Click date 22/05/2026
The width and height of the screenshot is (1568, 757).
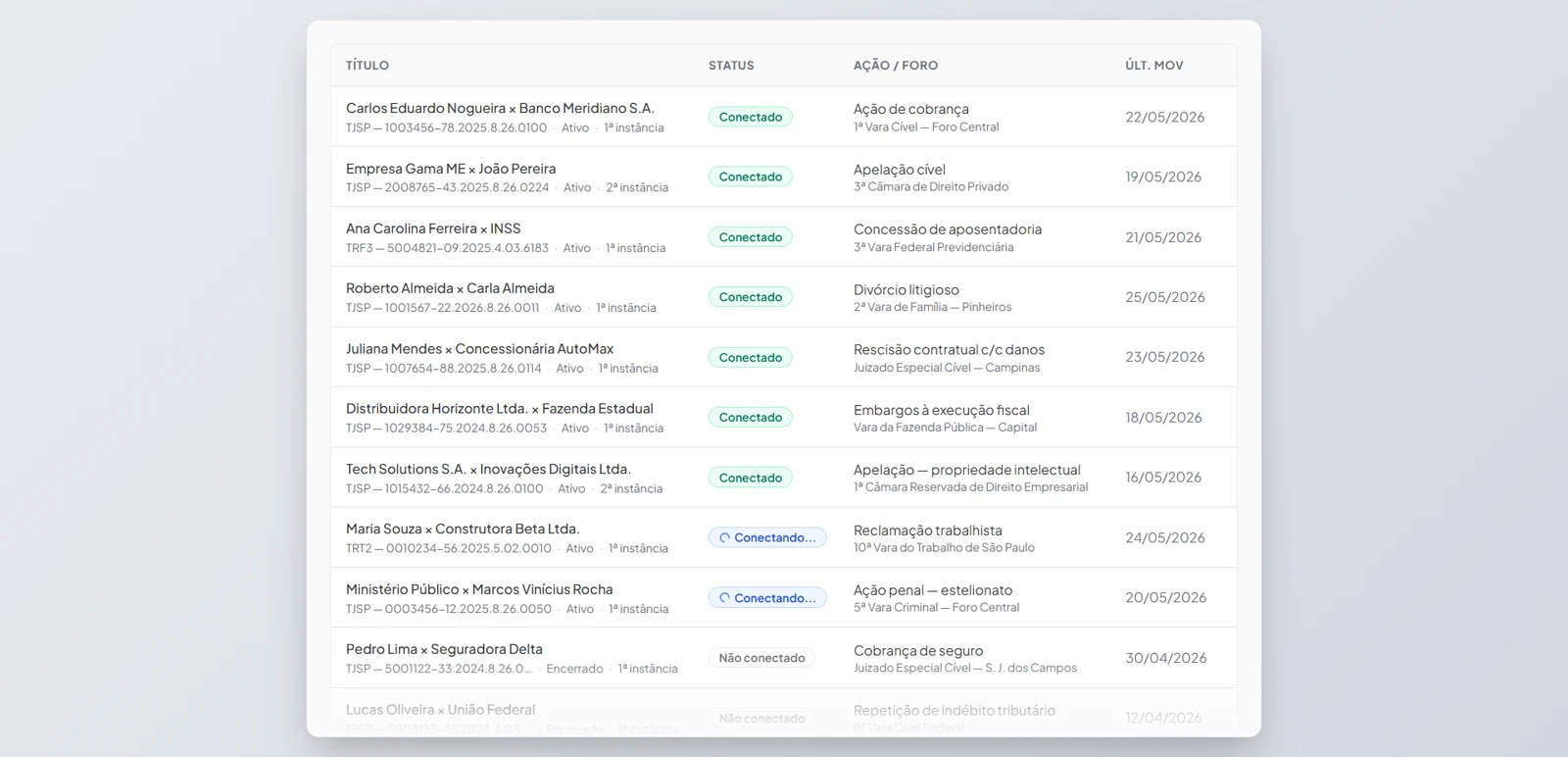1165,117
